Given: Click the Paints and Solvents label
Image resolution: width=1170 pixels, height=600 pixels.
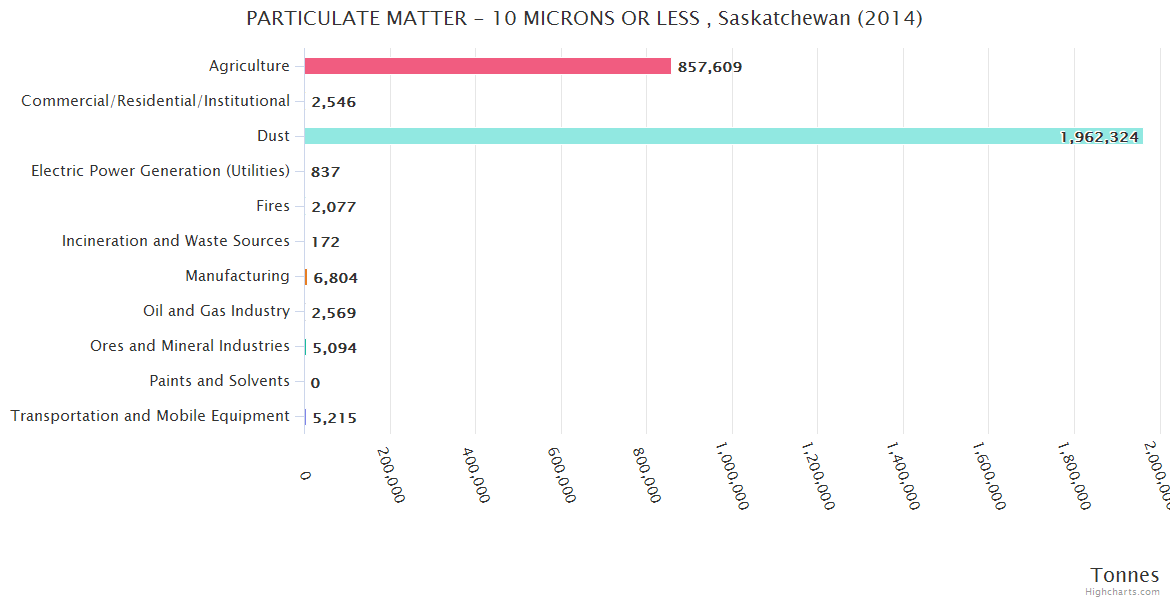Looking at the screenshot, I should 219,381.
